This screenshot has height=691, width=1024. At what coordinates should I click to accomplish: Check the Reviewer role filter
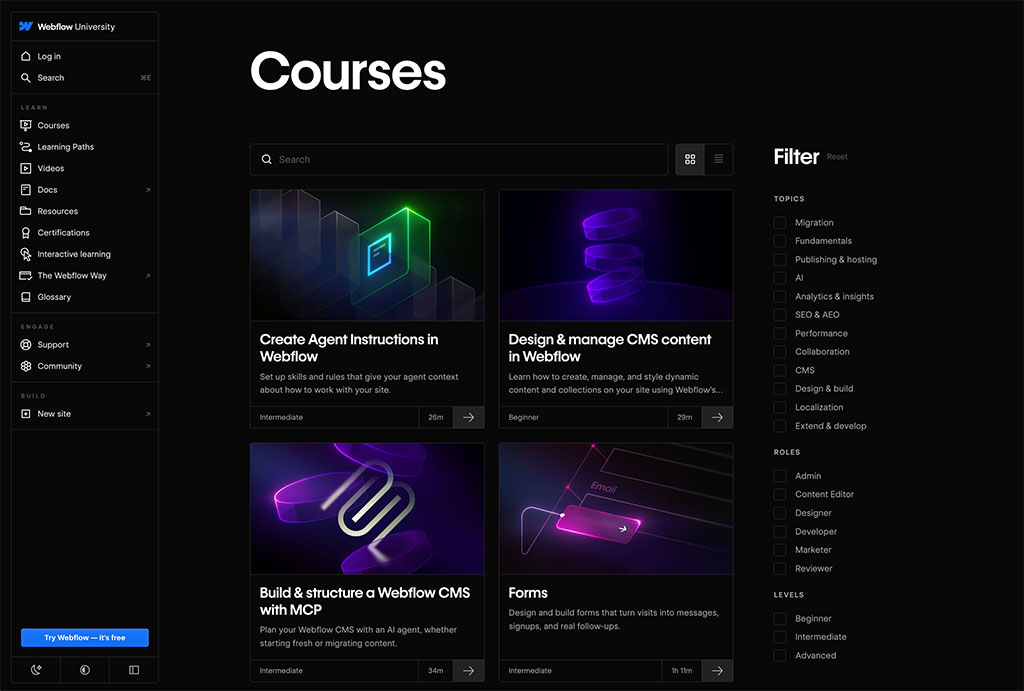(780, 569)
